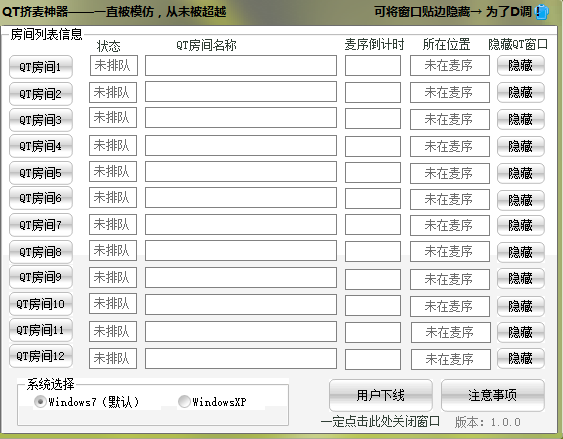Click the countdown field for QT房间1
The image size is (563, 439).
tap(373, 65)
